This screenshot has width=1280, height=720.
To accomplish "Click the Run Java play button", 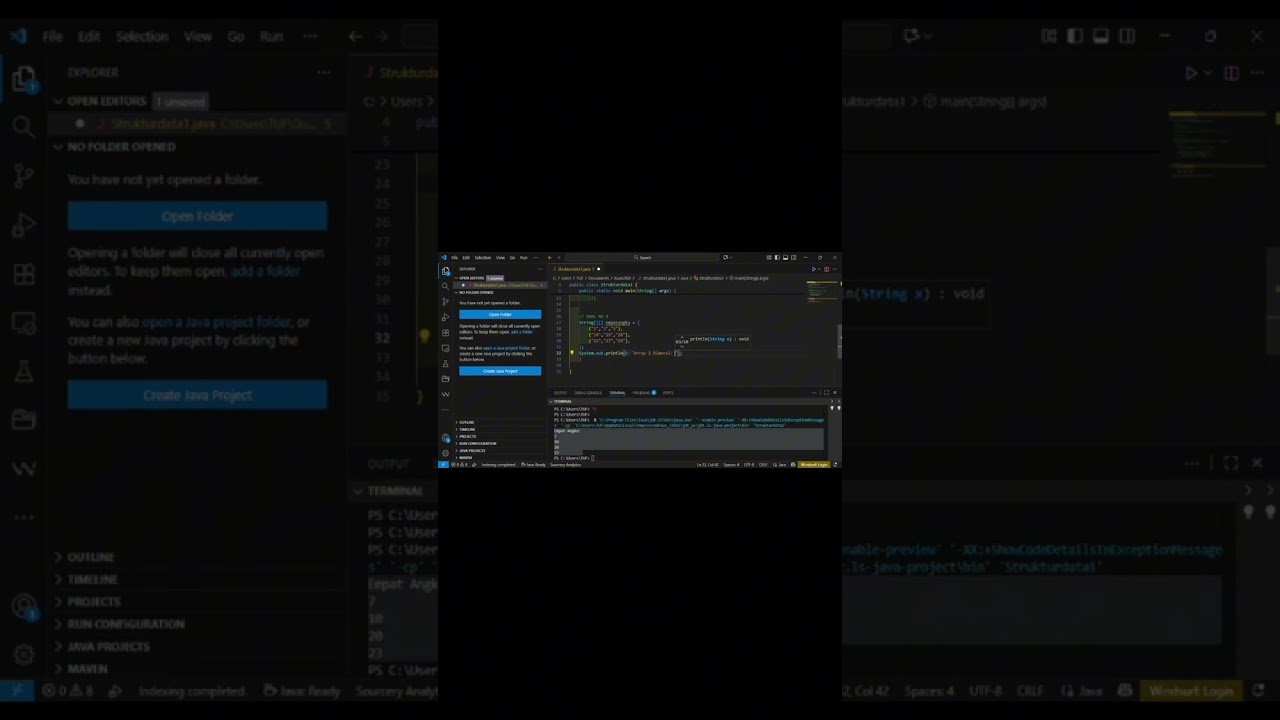I will coord(813,269).
